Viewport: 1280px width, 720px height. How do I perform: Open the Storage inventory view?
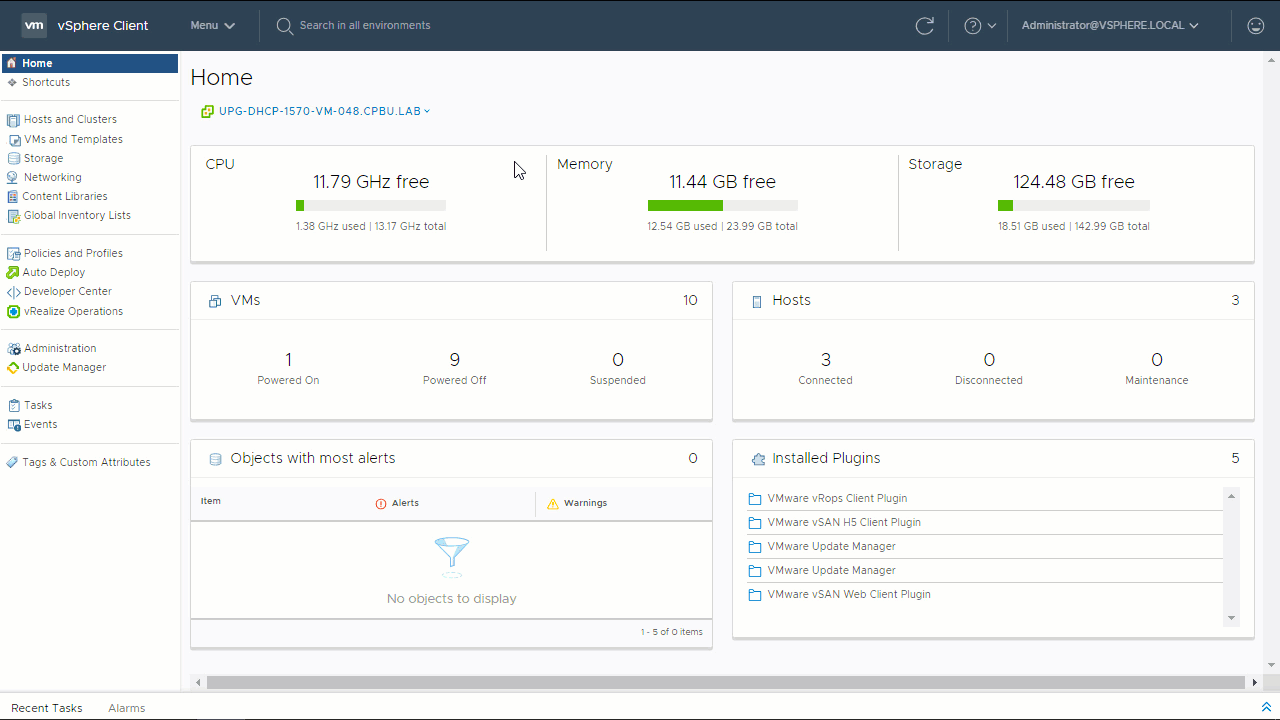43,159
